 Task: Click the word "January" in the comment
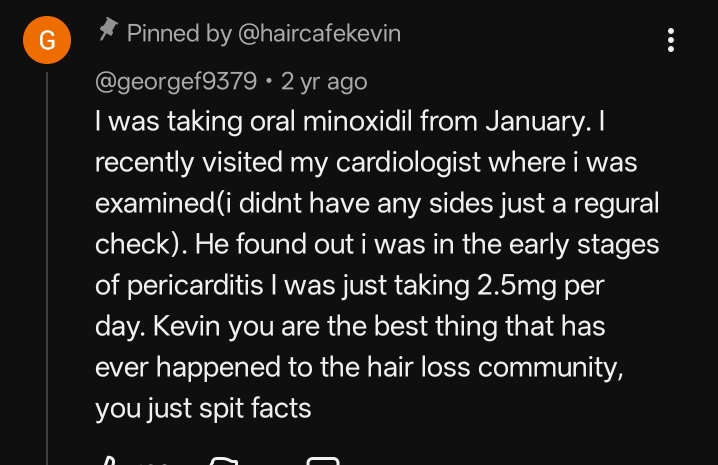[538, 121]
